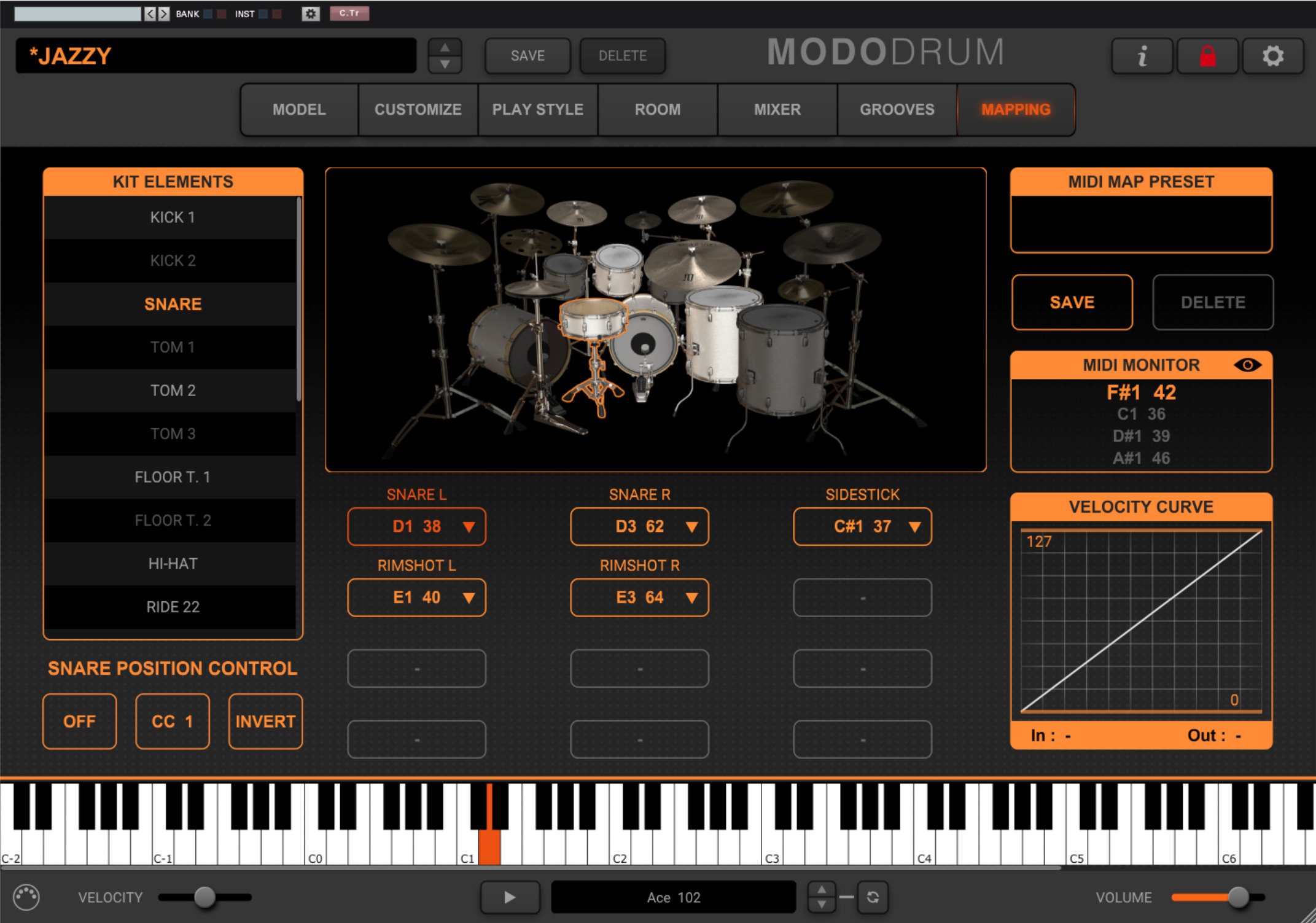1316x923 pixels.
Task: Save the JAZZY kit preset
Action: click(528, 56)
